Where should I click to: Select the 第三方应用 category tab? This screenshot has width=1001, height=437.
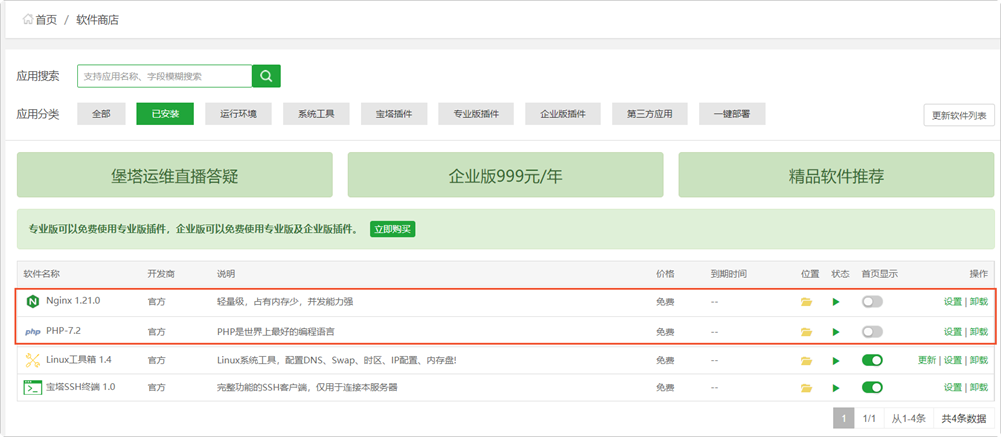pyautogui.click(x=650, y=114)
